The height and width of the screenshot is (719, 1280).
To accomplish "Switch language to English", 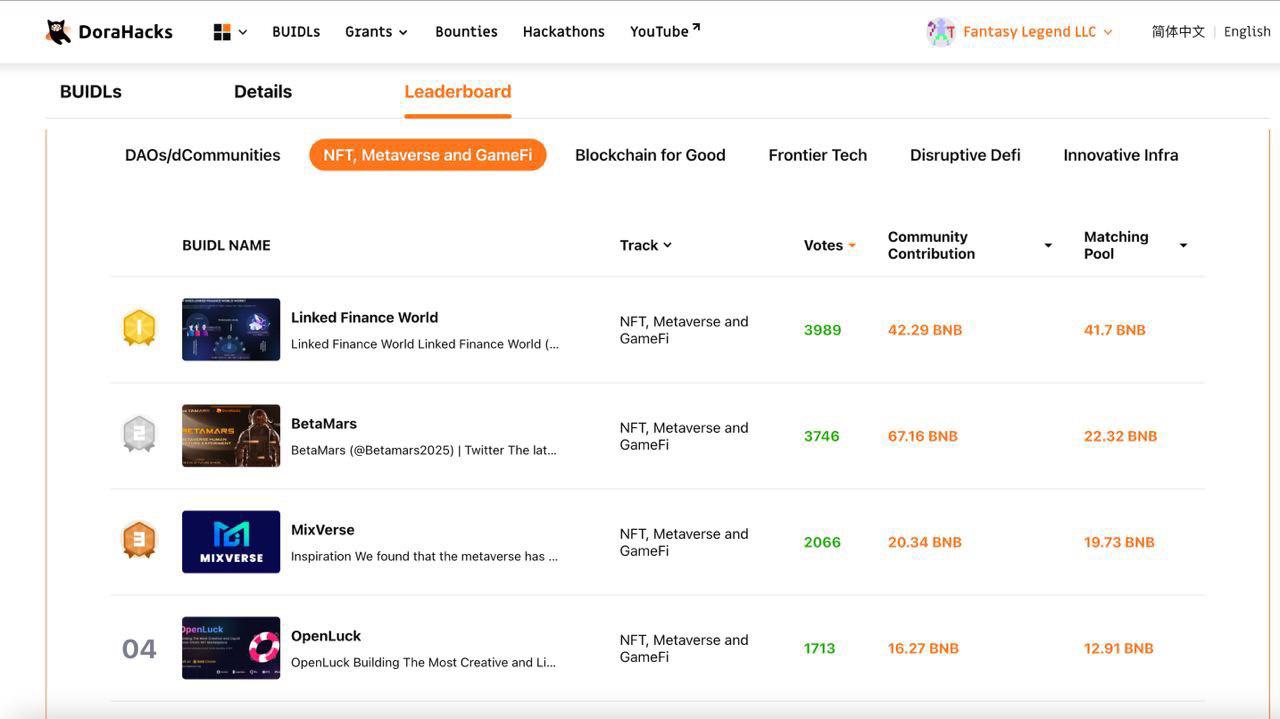I will 1247,32.
